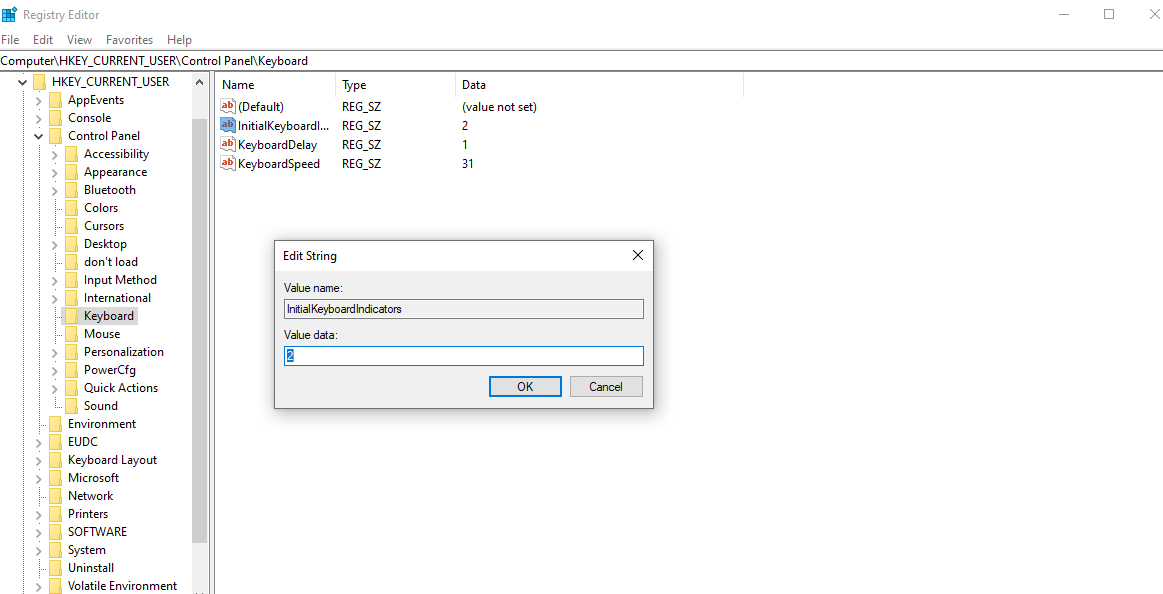Select the Keyboard key in tree
Viewport: 1163px width, 594px height.
click(109, 316)
